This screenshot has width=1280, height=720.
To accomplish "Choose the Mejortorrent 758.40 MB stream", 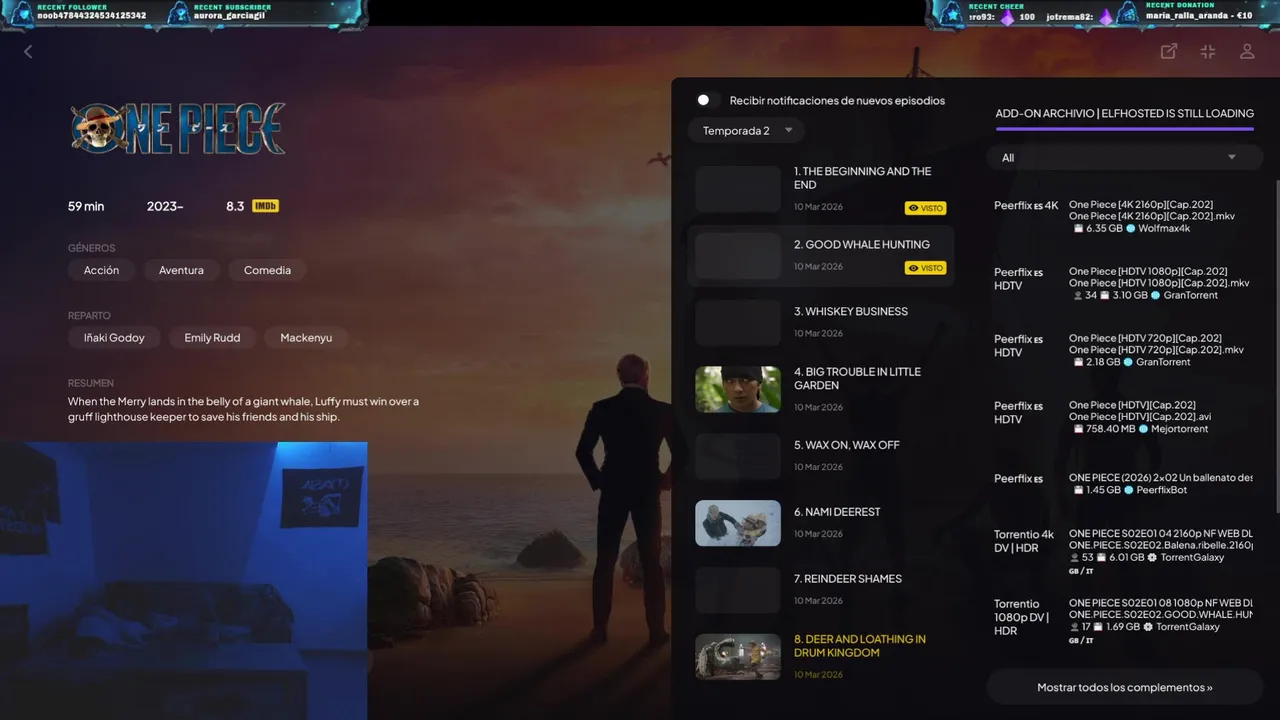I will pos(1124,418).
